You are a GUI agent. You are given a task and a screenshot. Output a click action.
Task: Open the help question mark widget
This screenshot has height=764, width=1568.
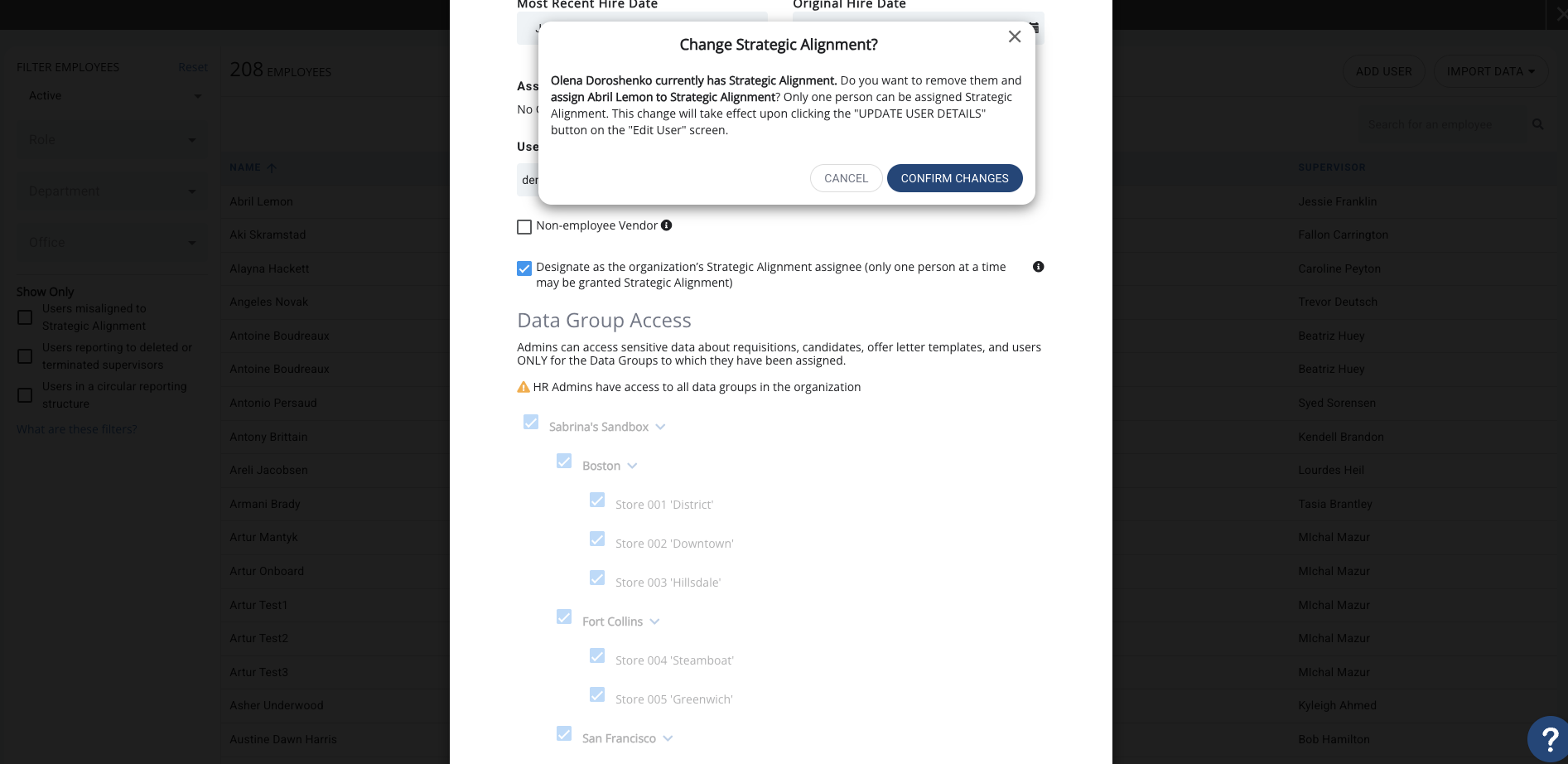pos(1549,738)
